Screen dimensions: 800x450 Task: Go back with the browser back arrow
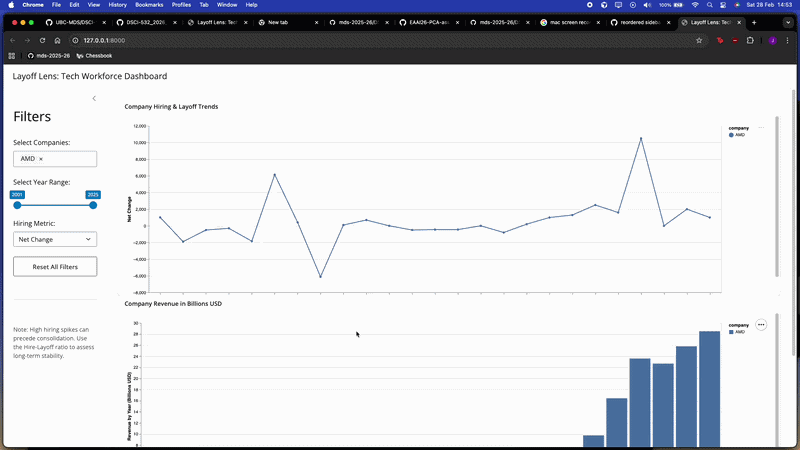pos(13,40)
